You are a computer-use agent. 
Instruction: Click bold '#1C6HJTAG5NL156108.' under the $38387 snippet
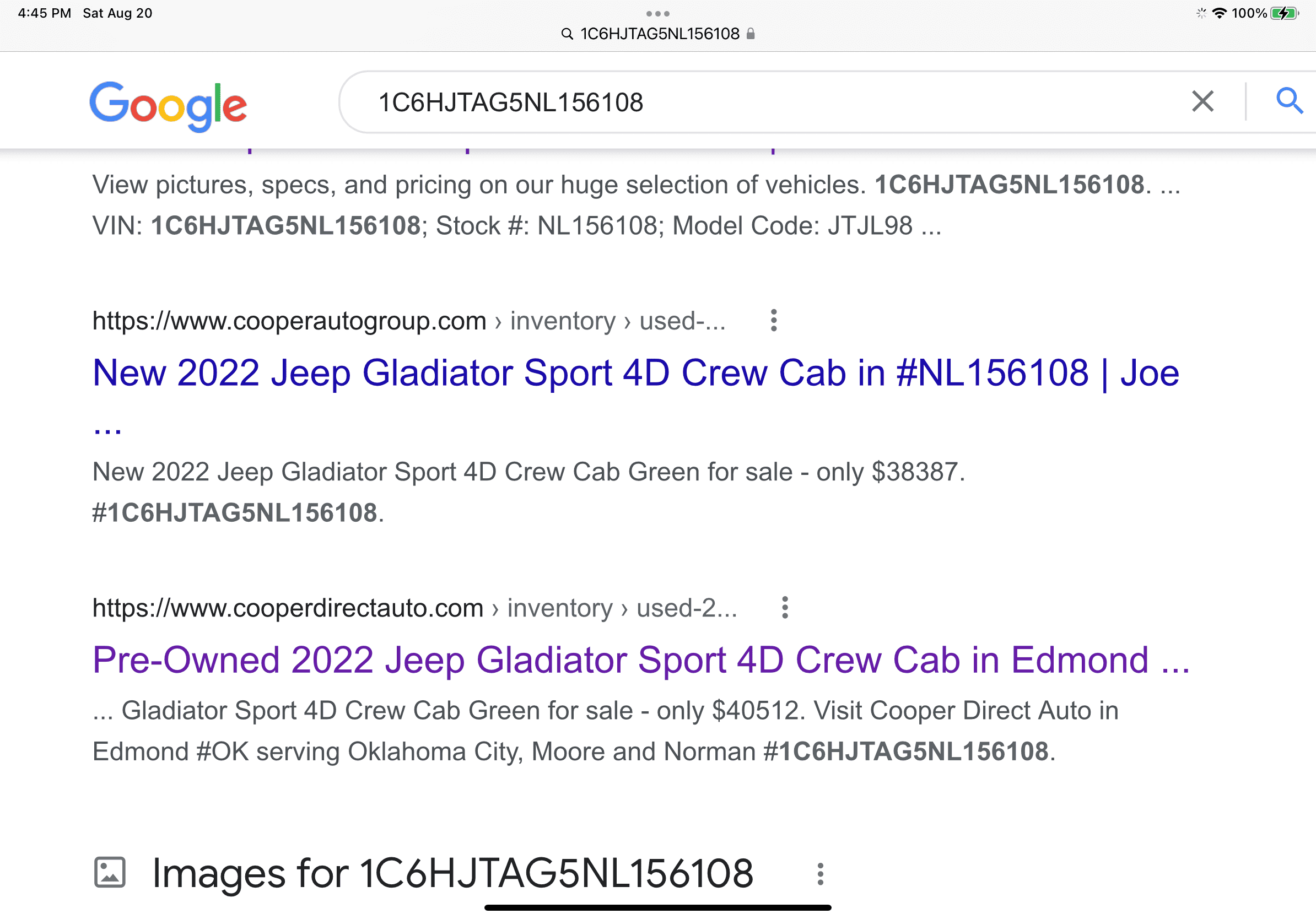[238, 513]
